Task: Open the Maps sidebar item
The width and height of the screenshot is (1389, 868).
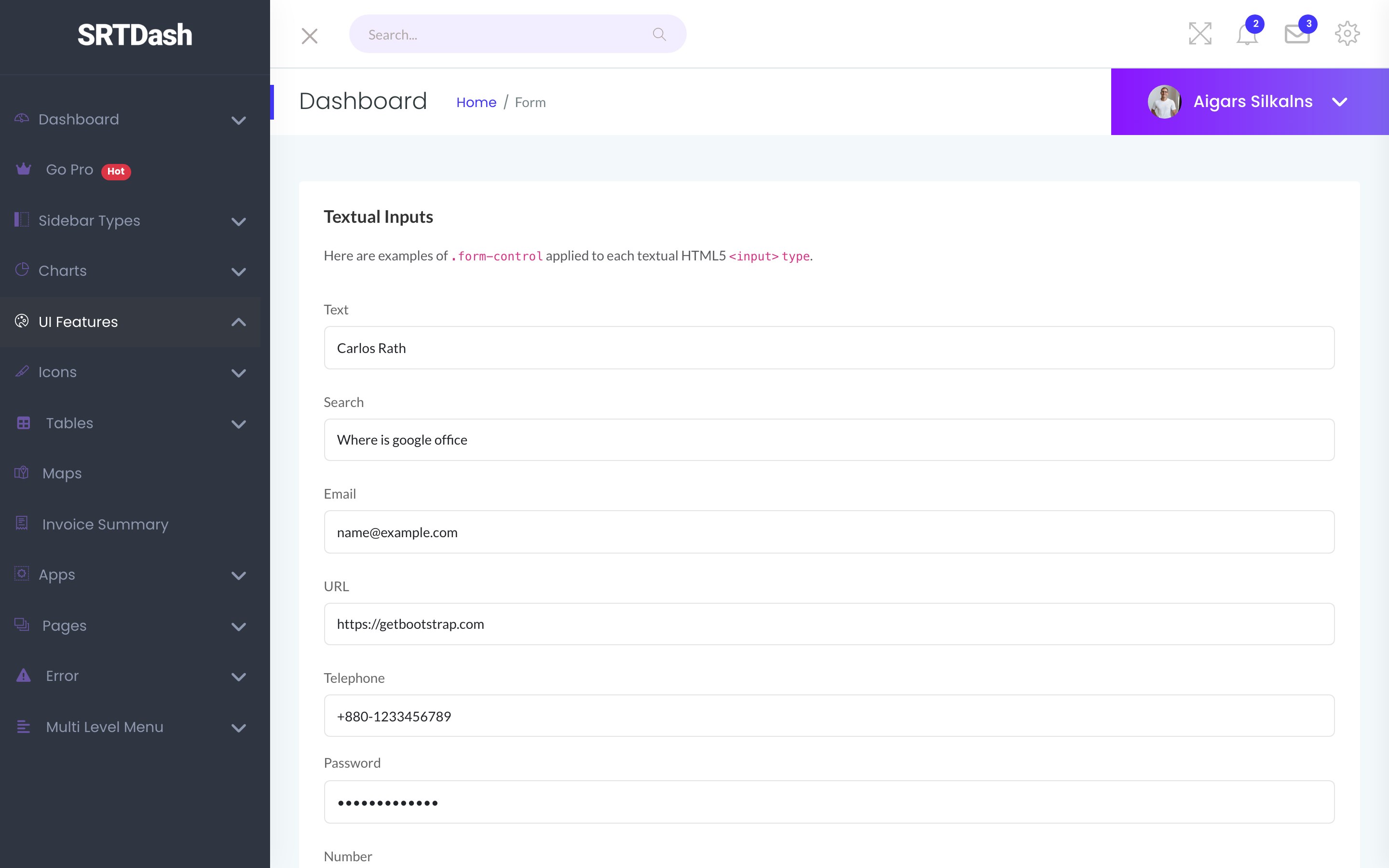Action: pyautogui.click(x=62, y=474)
